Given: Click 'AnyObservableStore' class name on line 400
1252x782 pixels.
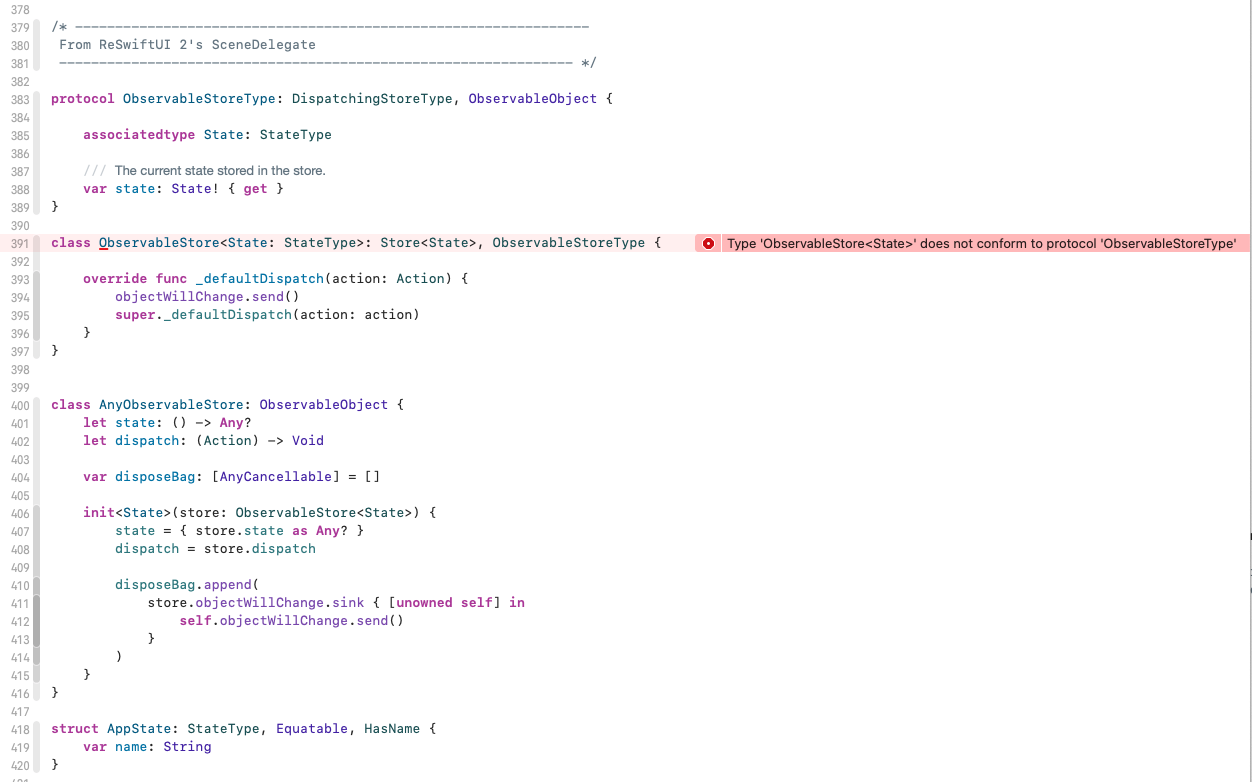Looking at the screenshot, I should tap(171, 405).
